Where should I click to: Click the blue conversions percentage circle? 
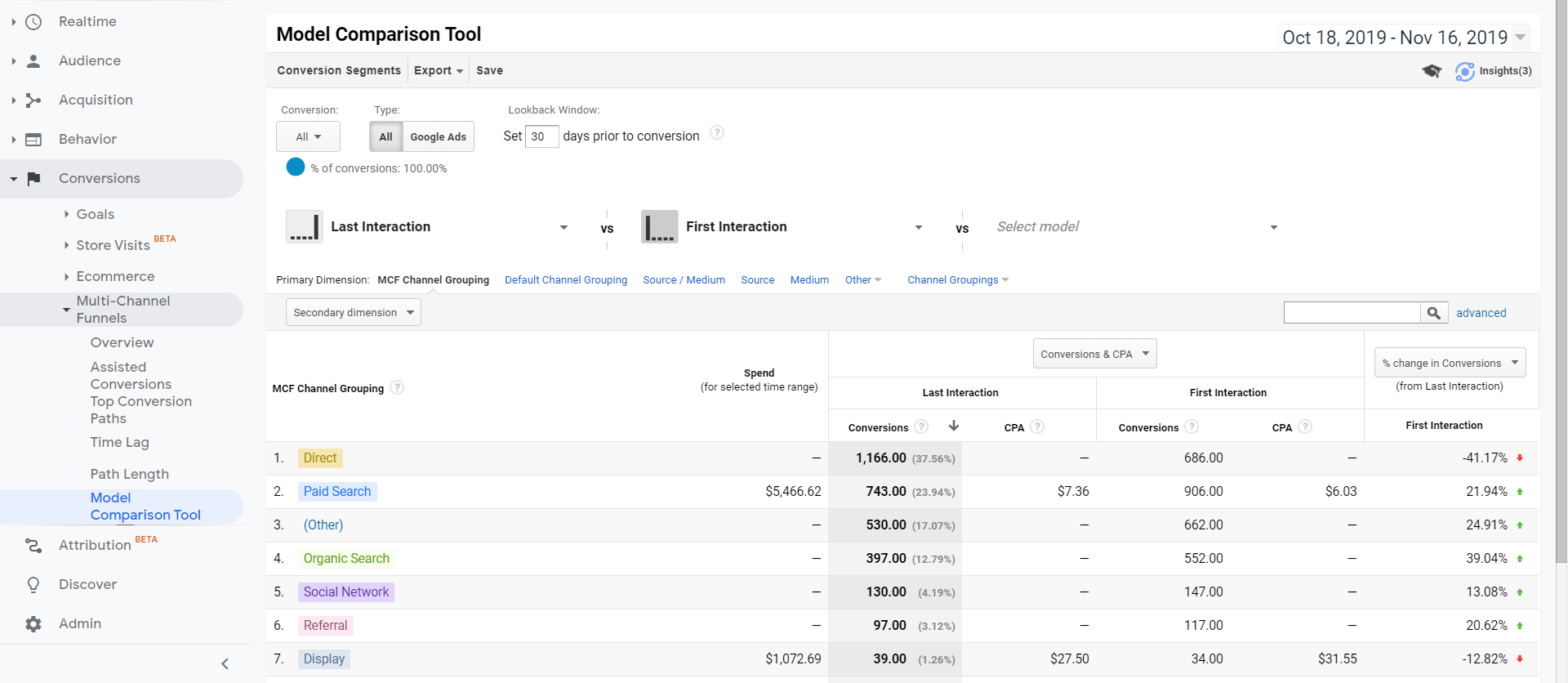point(296,167)
